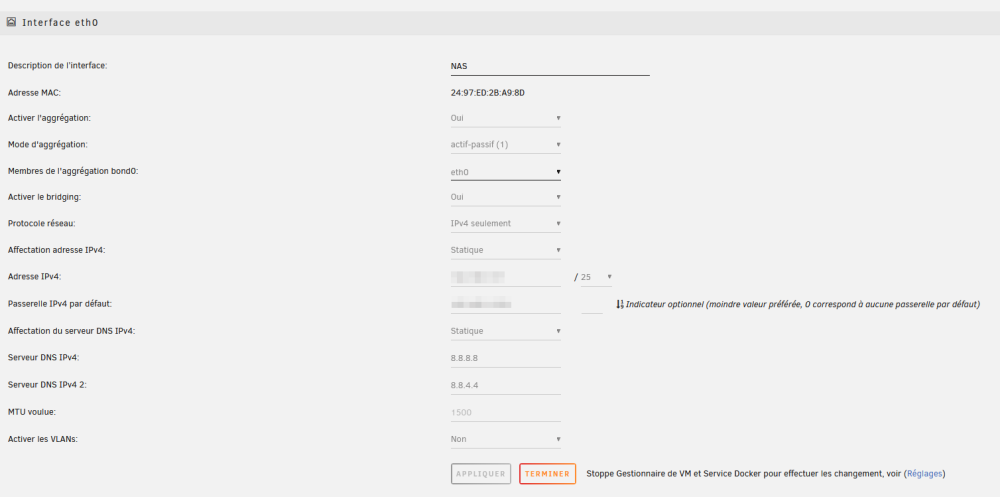
Task: Click the Description de l'interface label
Action: coord(57,65)
